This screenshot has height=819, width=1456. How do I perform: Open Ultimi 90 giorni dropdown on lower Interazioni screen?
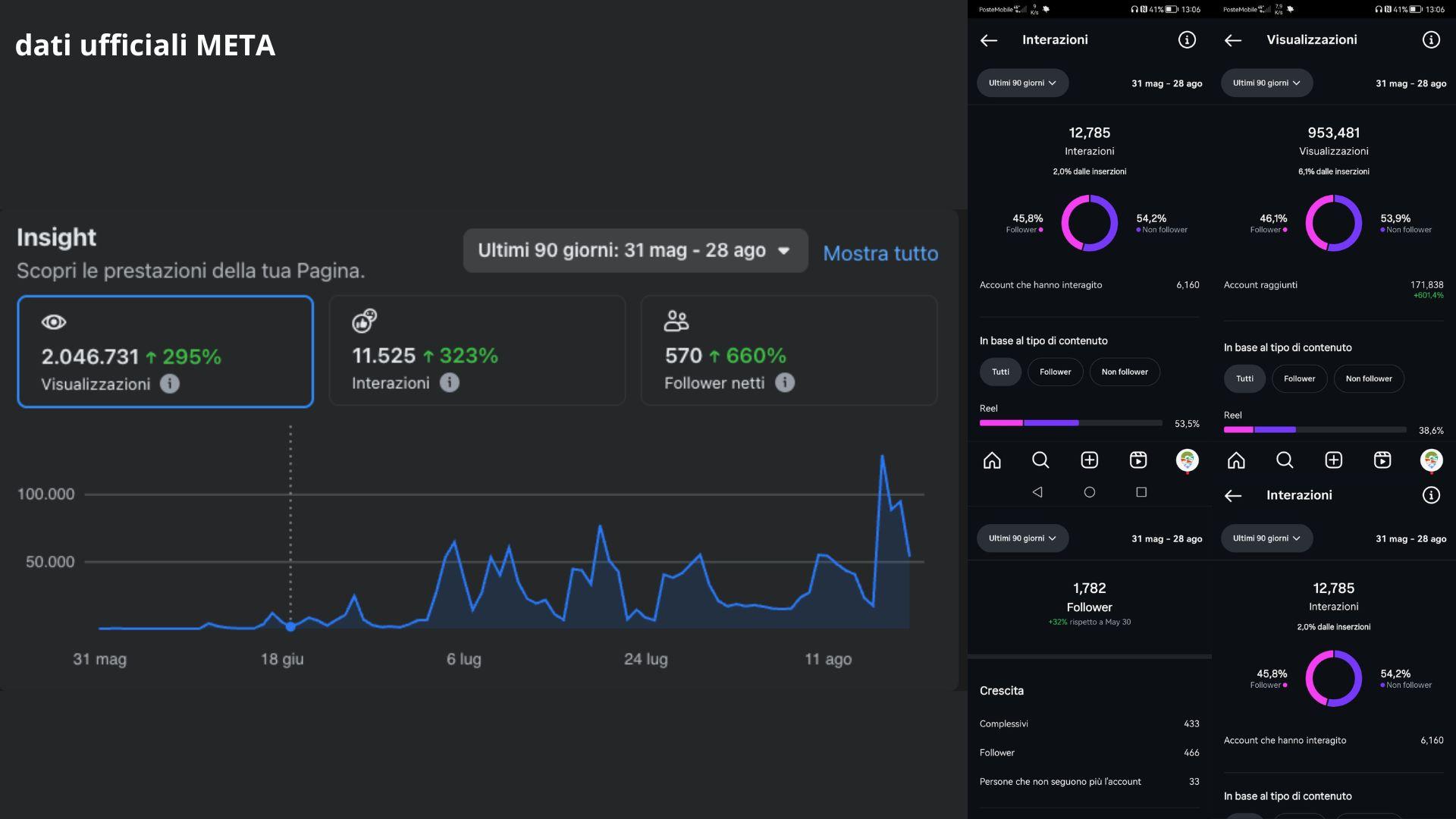tap(1266, 538)
